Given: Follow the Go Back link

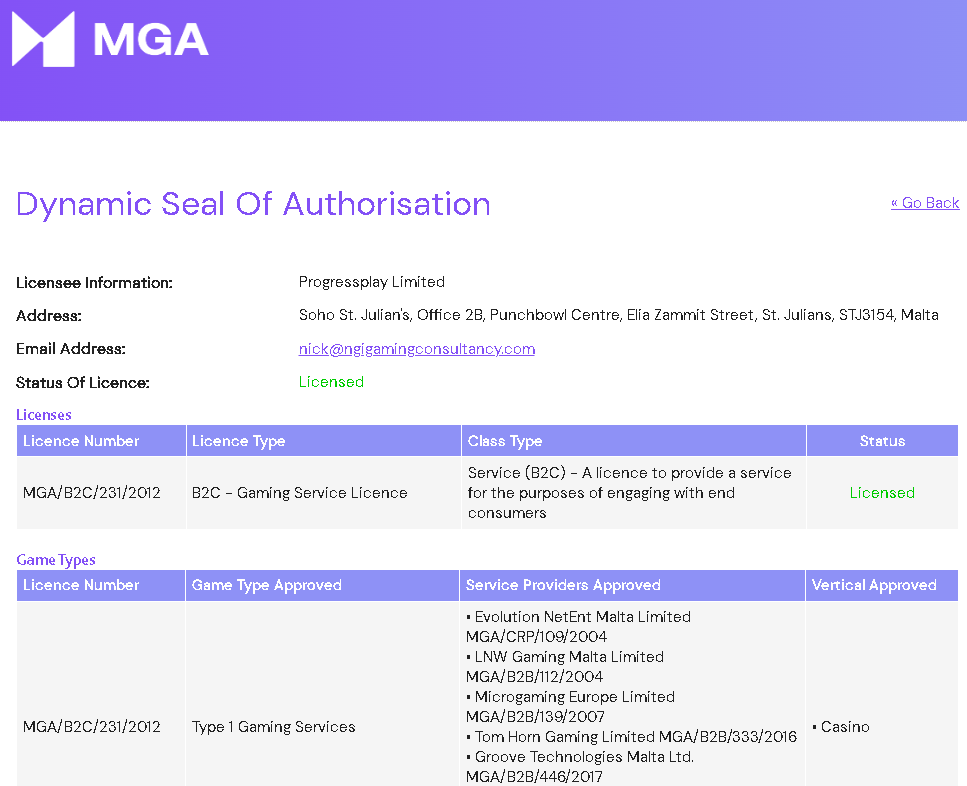Looking at the screenshot, I should (924, 203).
